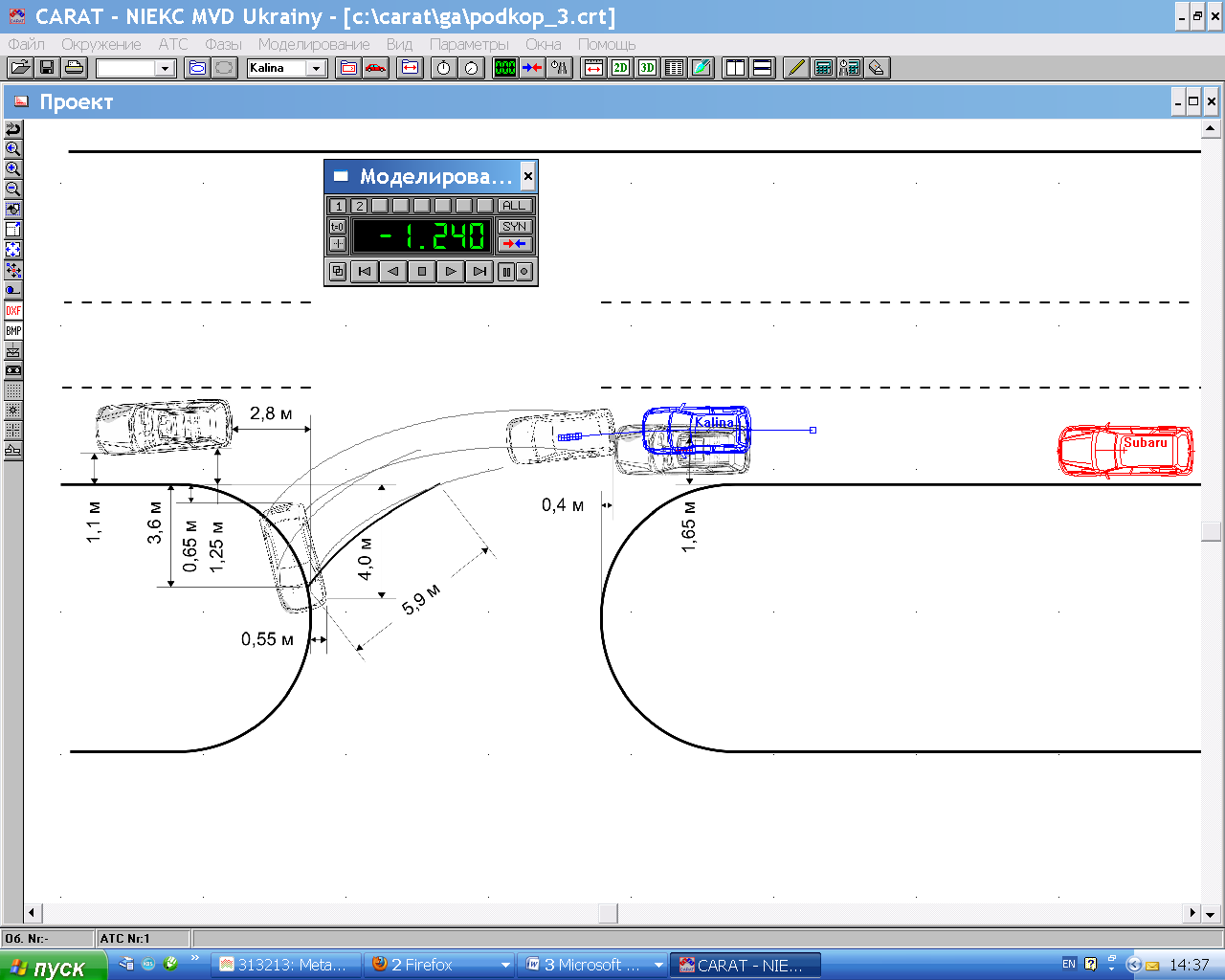1225x980 pixels.
Task: Click the ALL button in simulation panel
Action: point(514,206)
